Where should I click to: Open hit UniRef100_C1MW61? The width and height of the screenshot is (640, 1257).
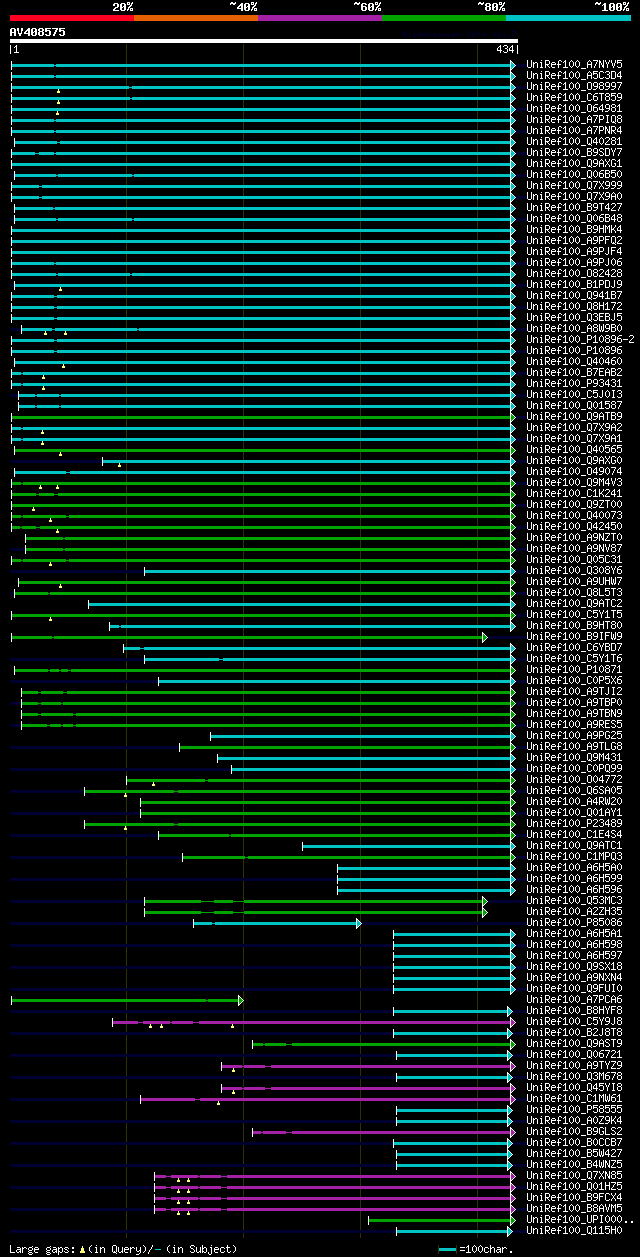[573, 1098]
